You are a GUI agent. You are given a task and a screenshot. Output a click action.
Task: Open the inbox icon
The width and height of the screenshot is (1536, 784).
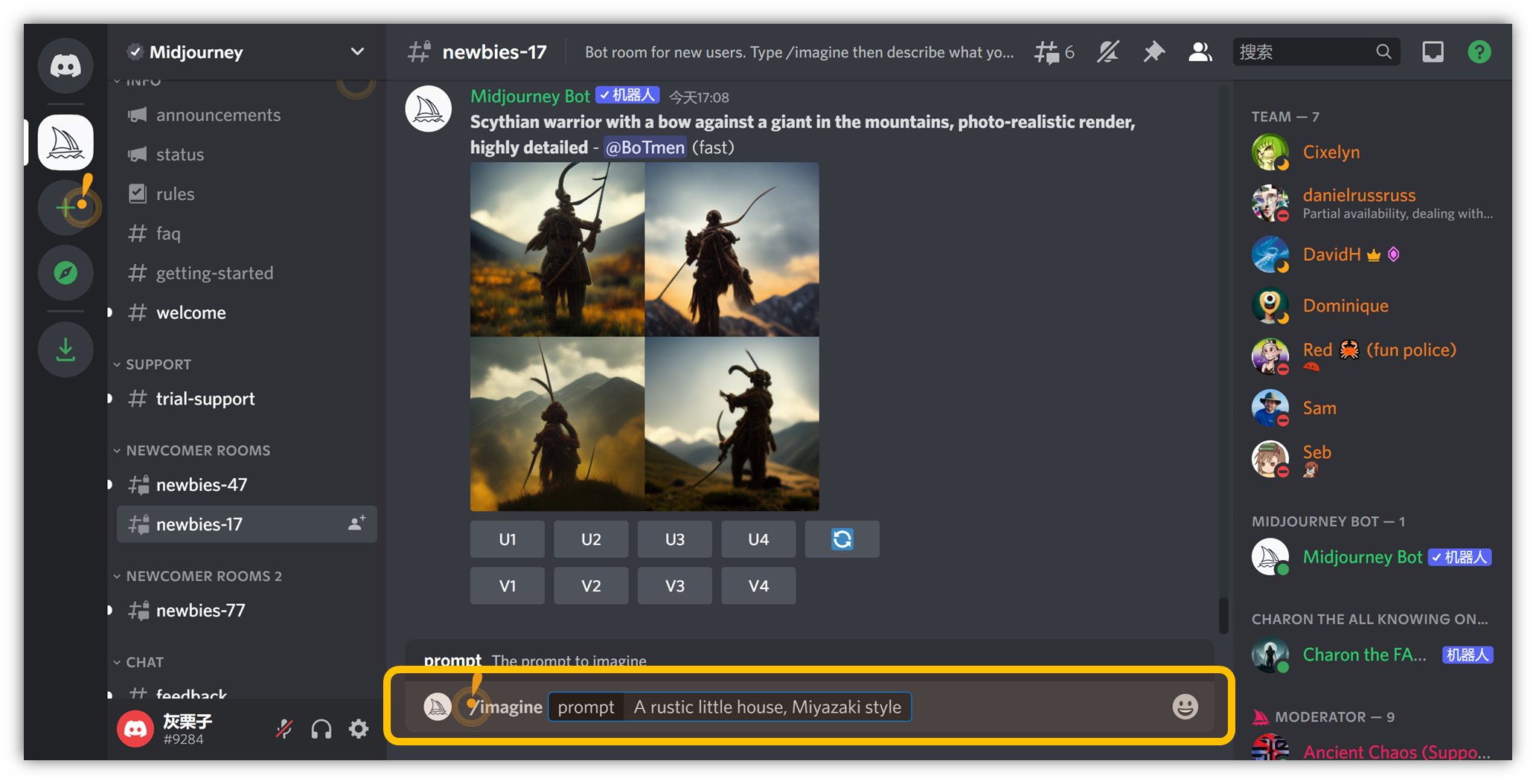1433,52
